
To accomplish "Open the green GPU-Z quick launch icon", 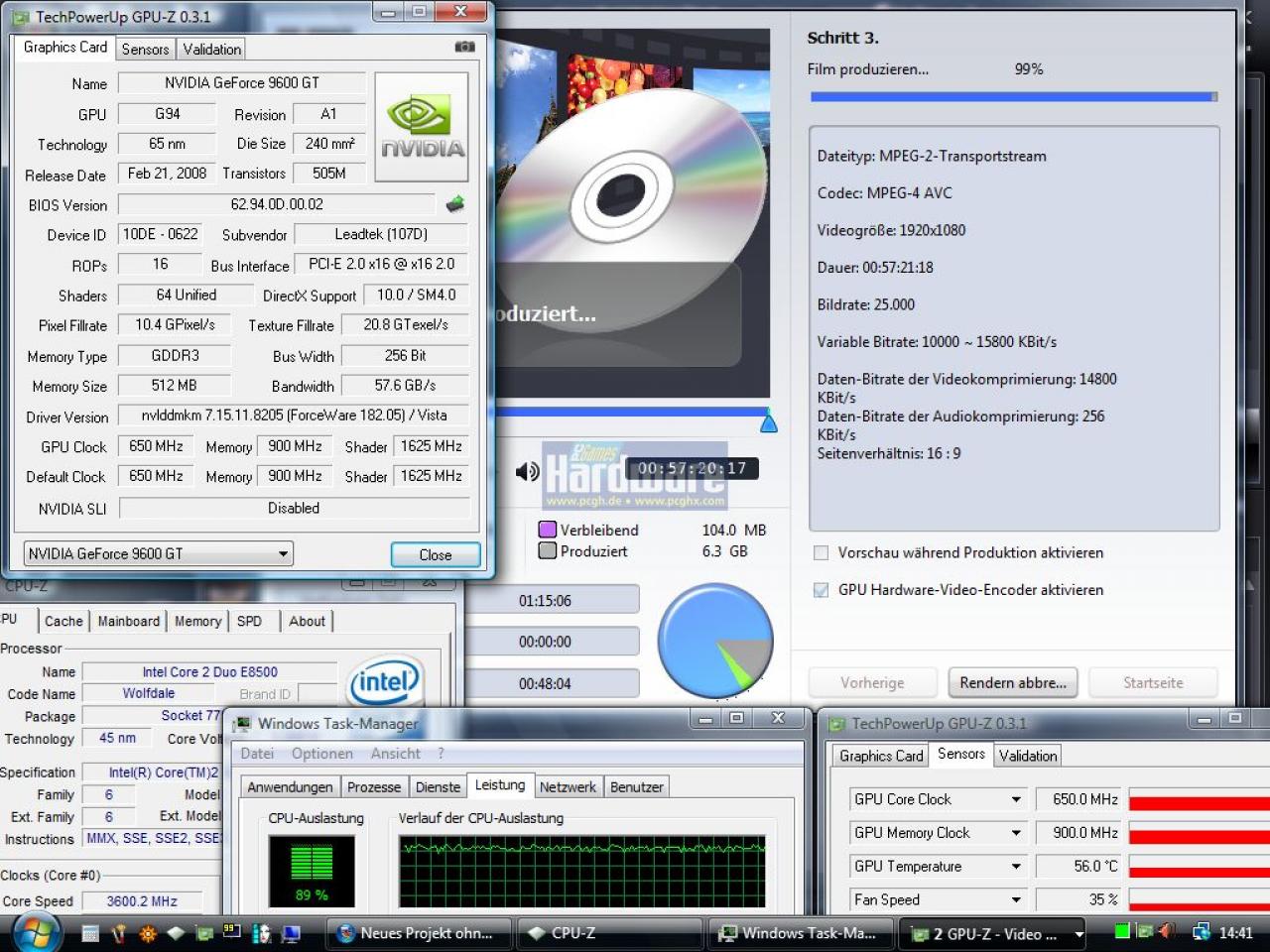I will [204, 933].
